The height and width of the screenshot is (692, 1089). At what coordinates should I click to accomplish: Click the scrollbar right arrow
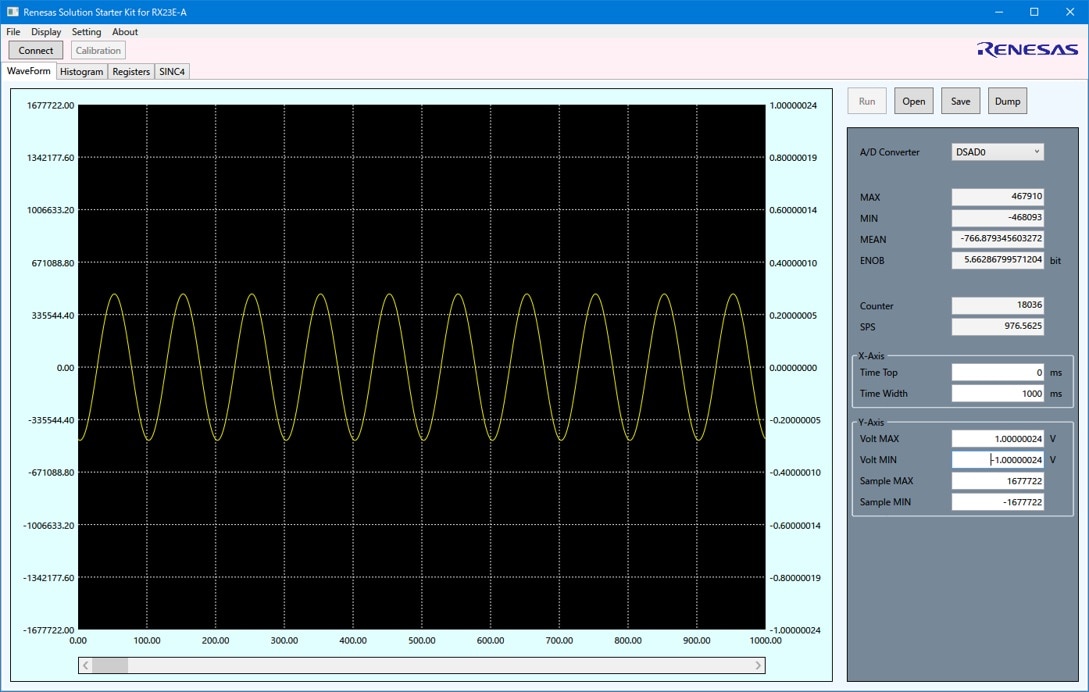pyautogui.click(x=758, y=666)
